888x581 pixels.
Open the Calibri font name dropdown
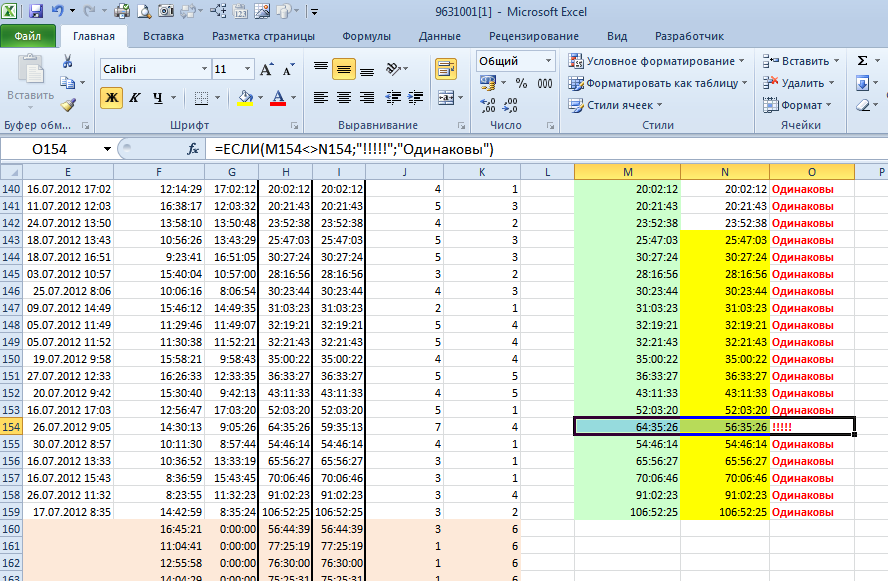coord(204,69)
